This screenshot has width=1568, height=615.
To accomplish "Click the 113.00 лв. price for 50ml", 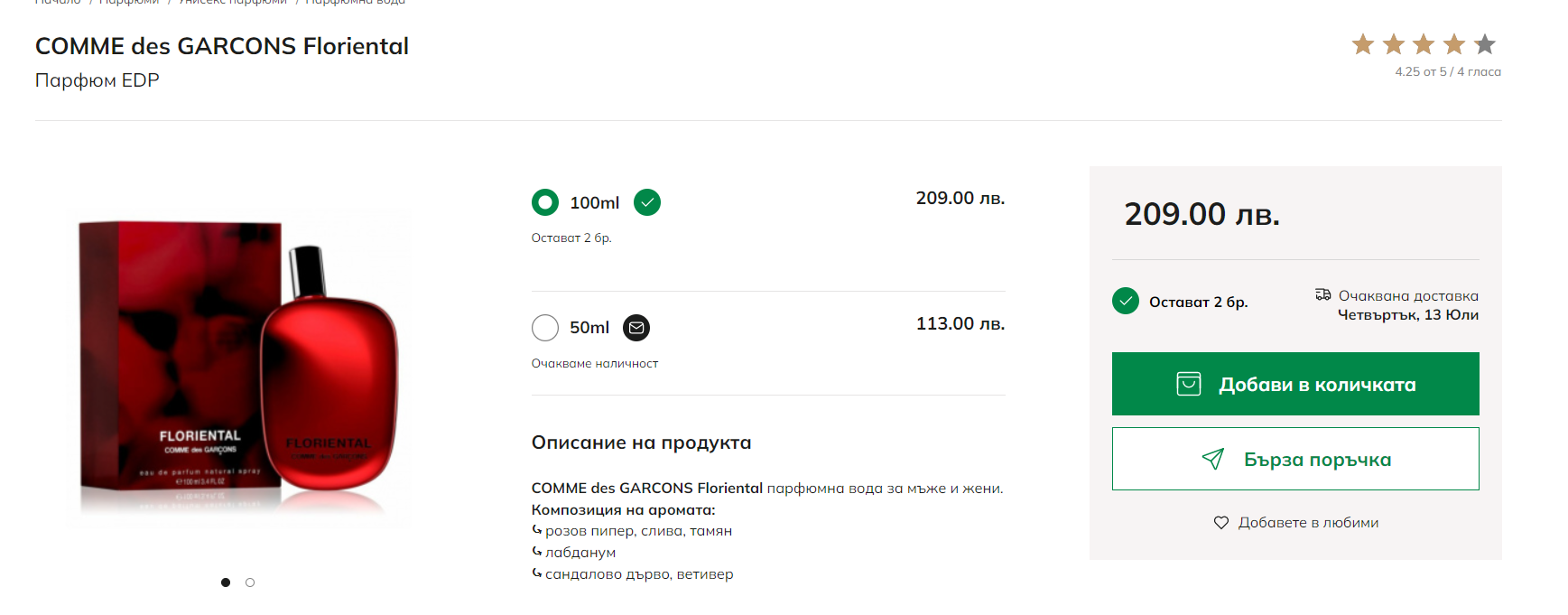I will (960, 323).
